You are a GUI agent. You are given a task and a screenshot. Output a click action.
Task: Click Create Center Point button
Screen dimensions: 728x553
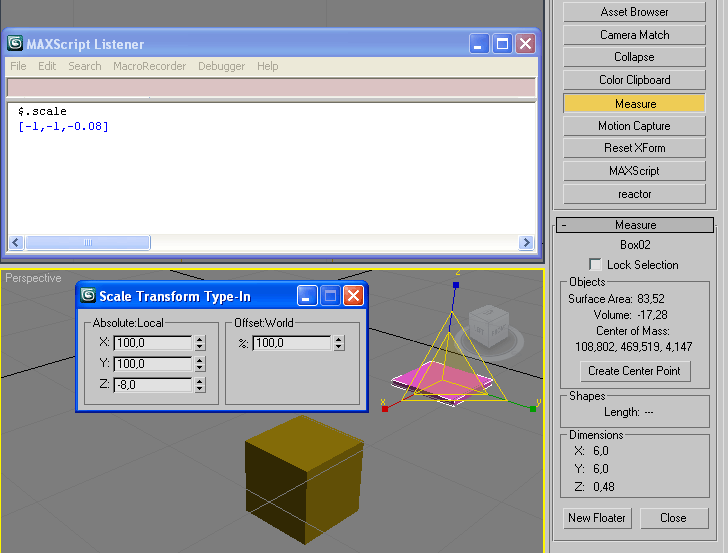635,371
